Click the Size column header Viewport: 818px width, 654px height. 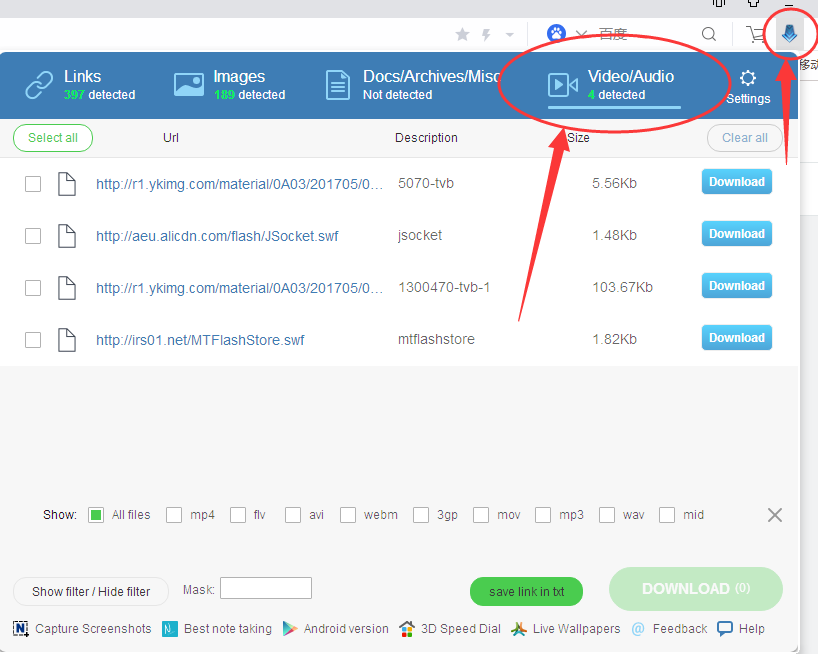point(578,138)
